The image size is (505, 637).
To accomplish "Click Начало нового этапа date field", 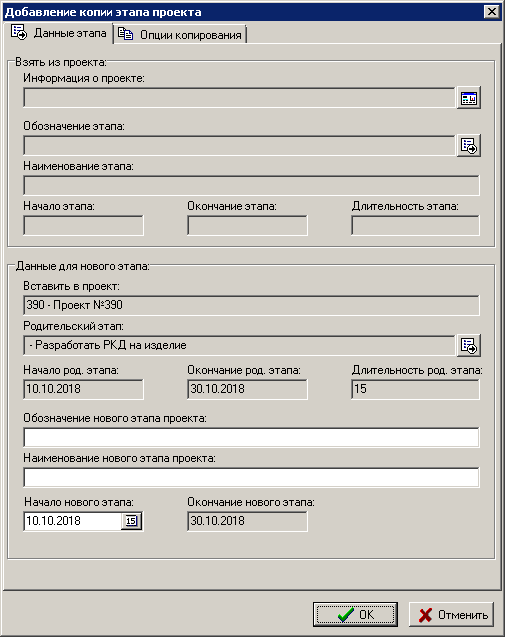I will (x=73, y=521).
